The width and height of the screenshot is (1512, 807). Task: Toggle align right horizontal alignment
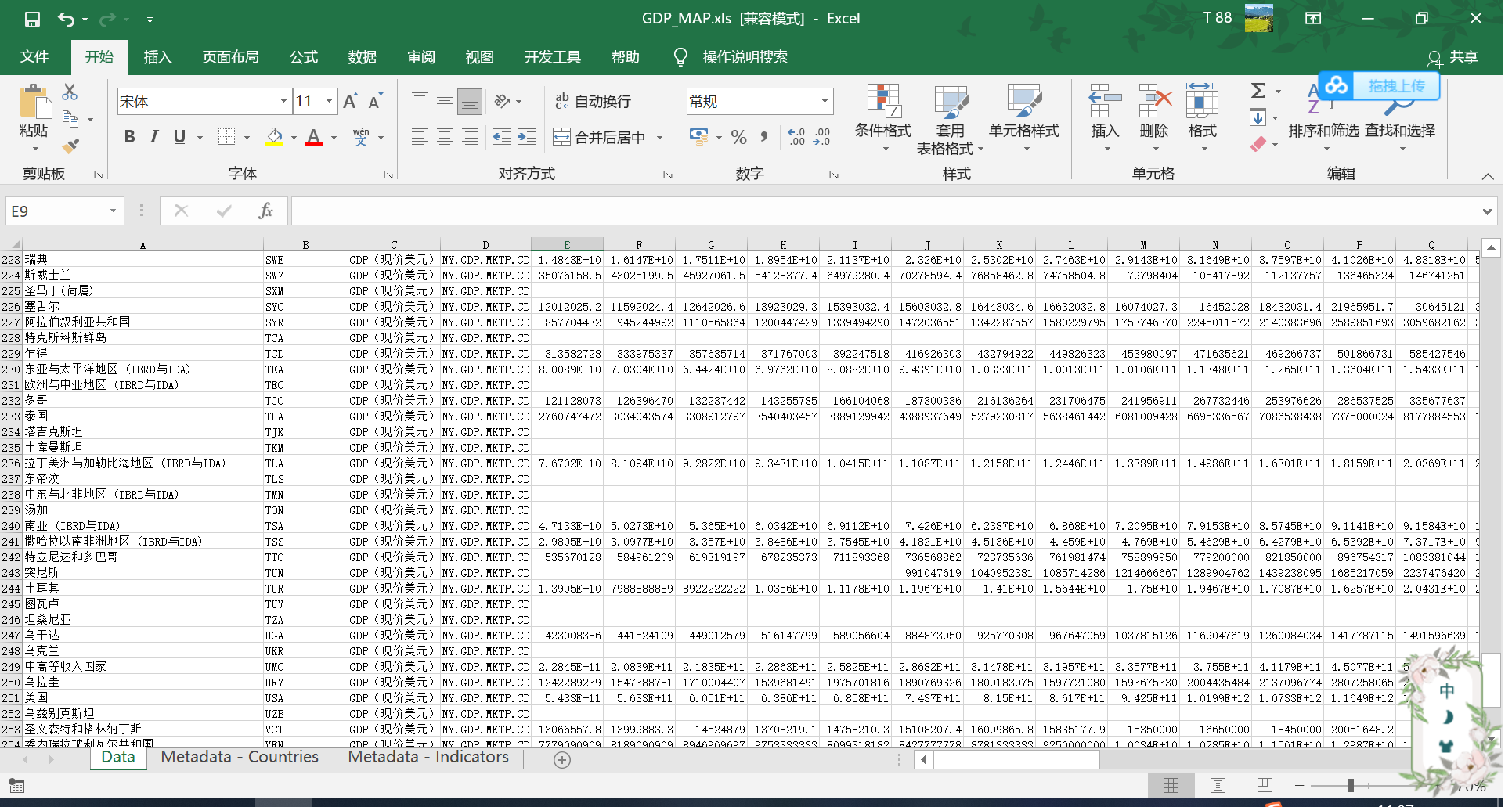(x=470, y=137)
